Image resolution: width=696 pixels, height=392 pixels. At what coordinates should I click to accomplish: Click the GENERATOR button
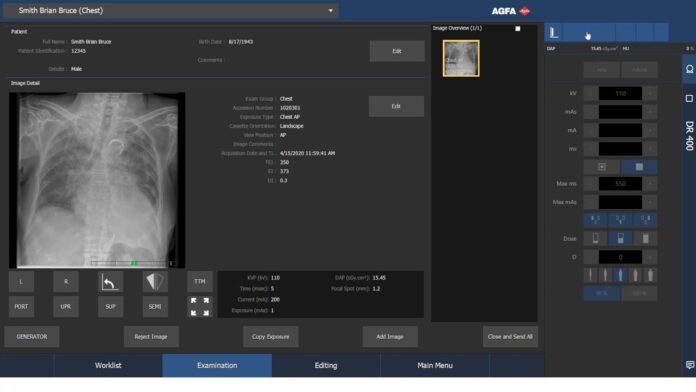pos(32,337)
